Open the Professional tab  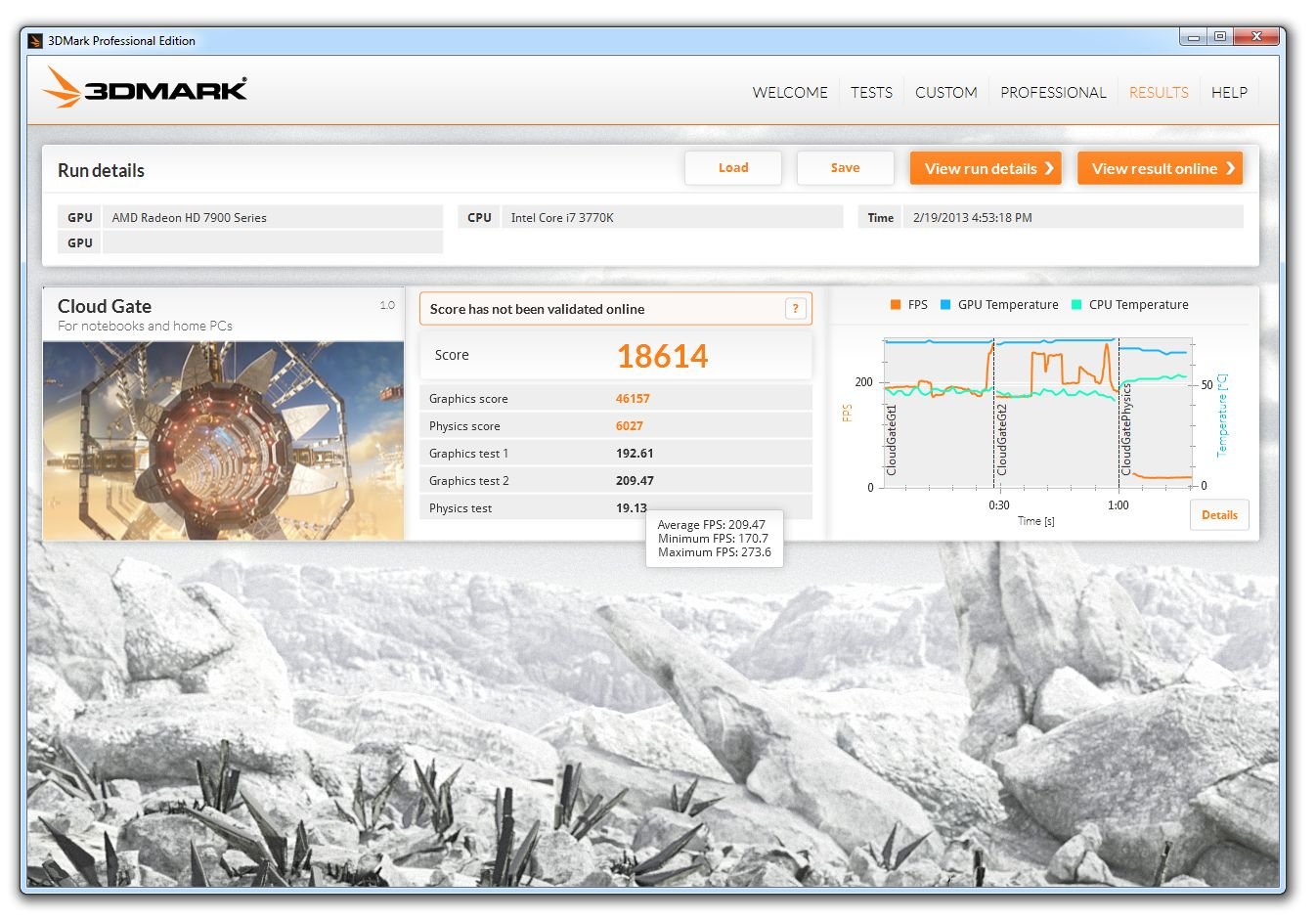[1053, 92]
